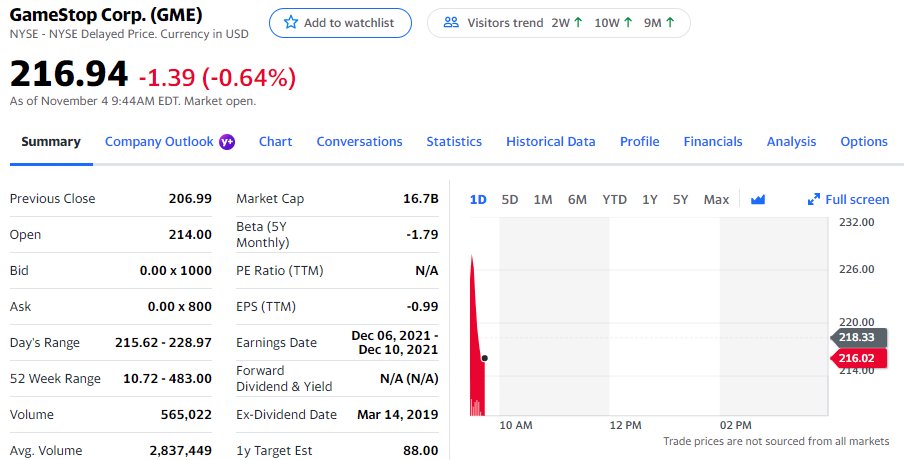Go to the Conversations tab

click(x=359, y=142)
